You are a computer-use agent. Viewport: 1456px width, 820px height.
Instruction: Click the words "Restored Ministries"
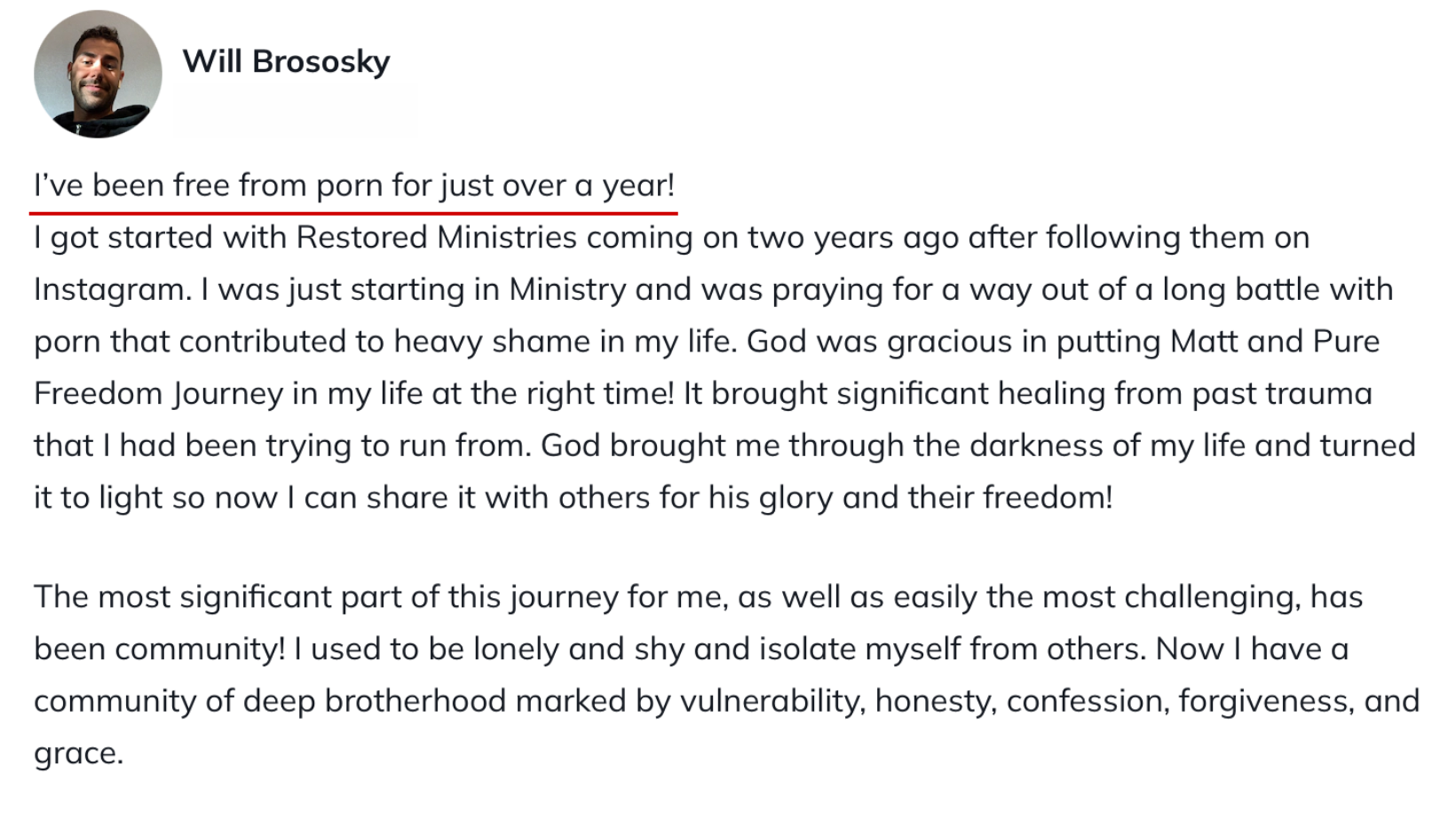(x=436, y=238)
